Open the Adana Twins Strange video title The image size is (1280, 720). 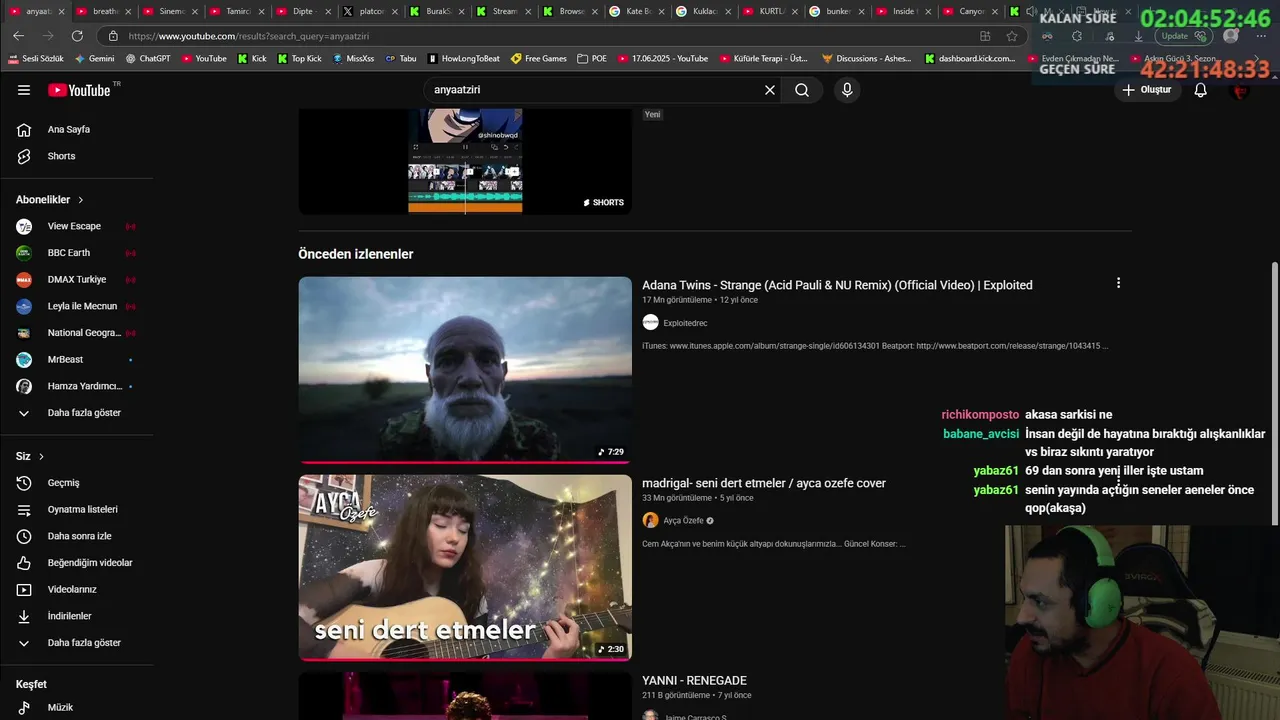click(x=837, y=285)
